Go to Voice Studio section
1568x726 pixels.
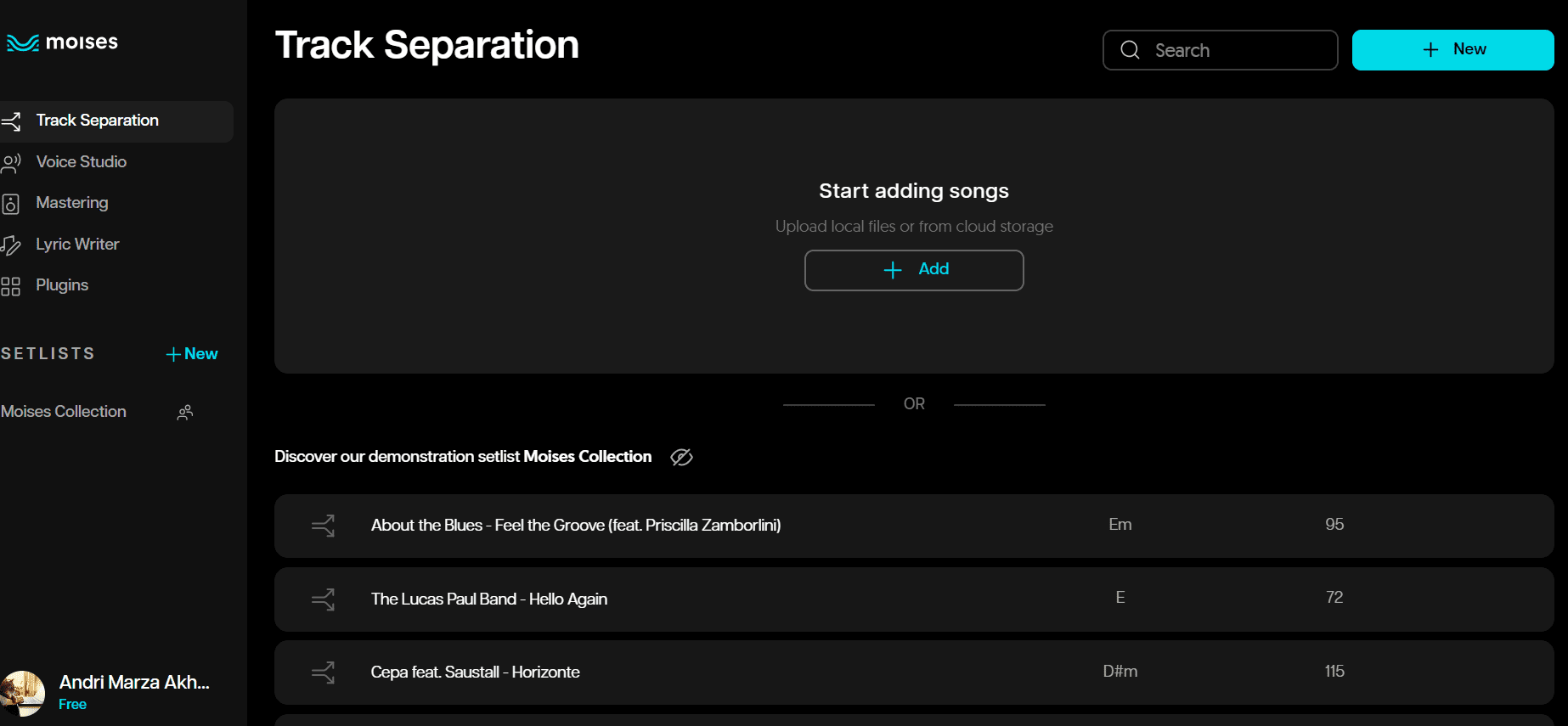tap(82, 162)
